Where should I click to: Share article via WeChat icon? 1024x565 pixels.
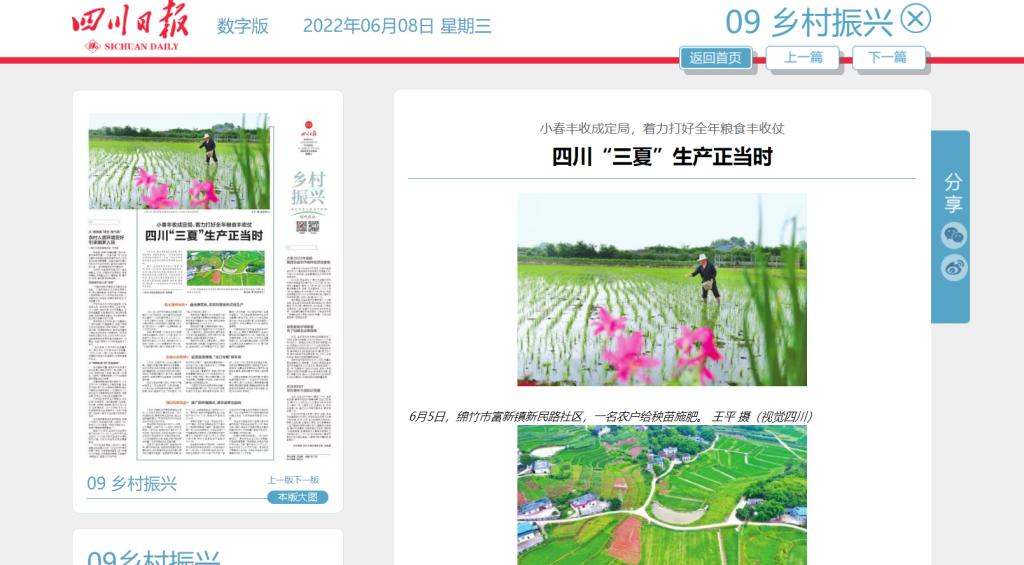click(x=954, y=236)
